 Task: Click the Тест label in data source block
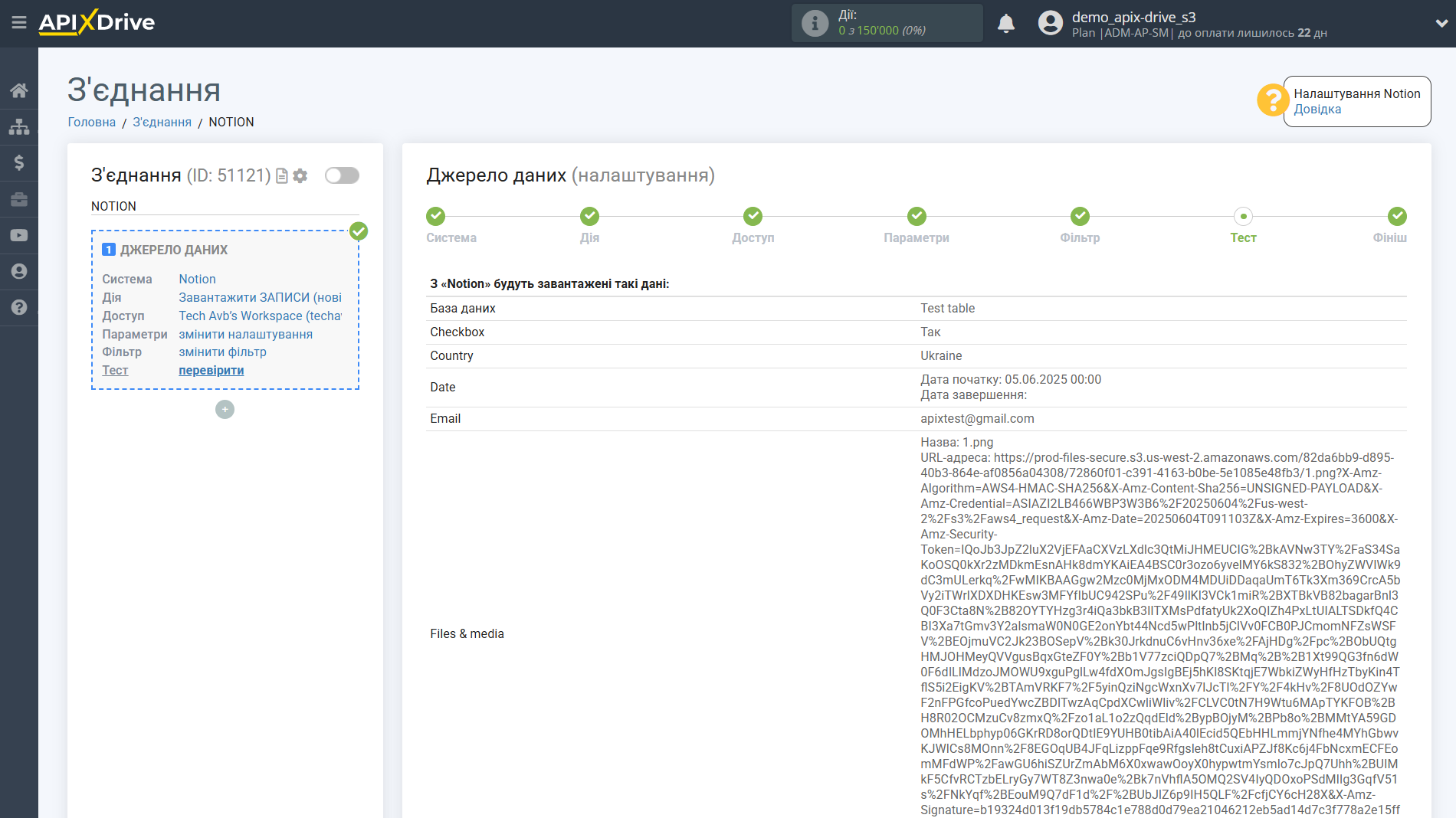coord(115,370)
